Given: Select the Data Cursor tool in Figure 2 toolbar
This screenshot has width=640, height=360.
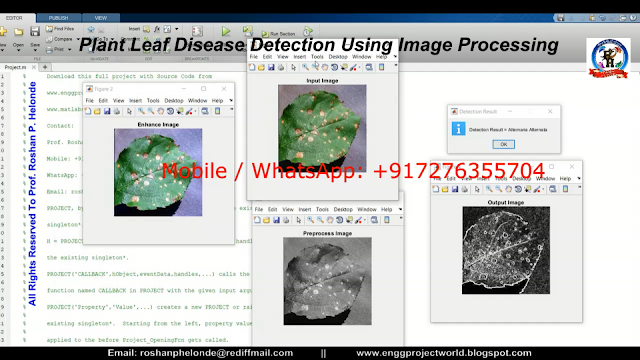Looking at the screenshot, I should point(180,111).
